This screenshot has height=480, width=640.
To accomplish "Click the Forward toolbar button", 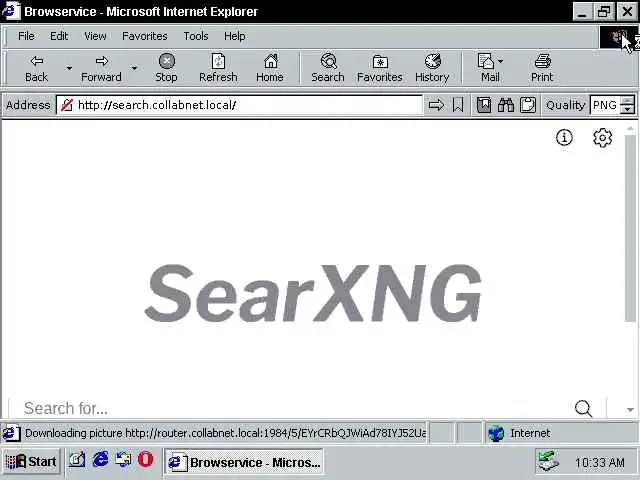I will (x=101, y=69).
